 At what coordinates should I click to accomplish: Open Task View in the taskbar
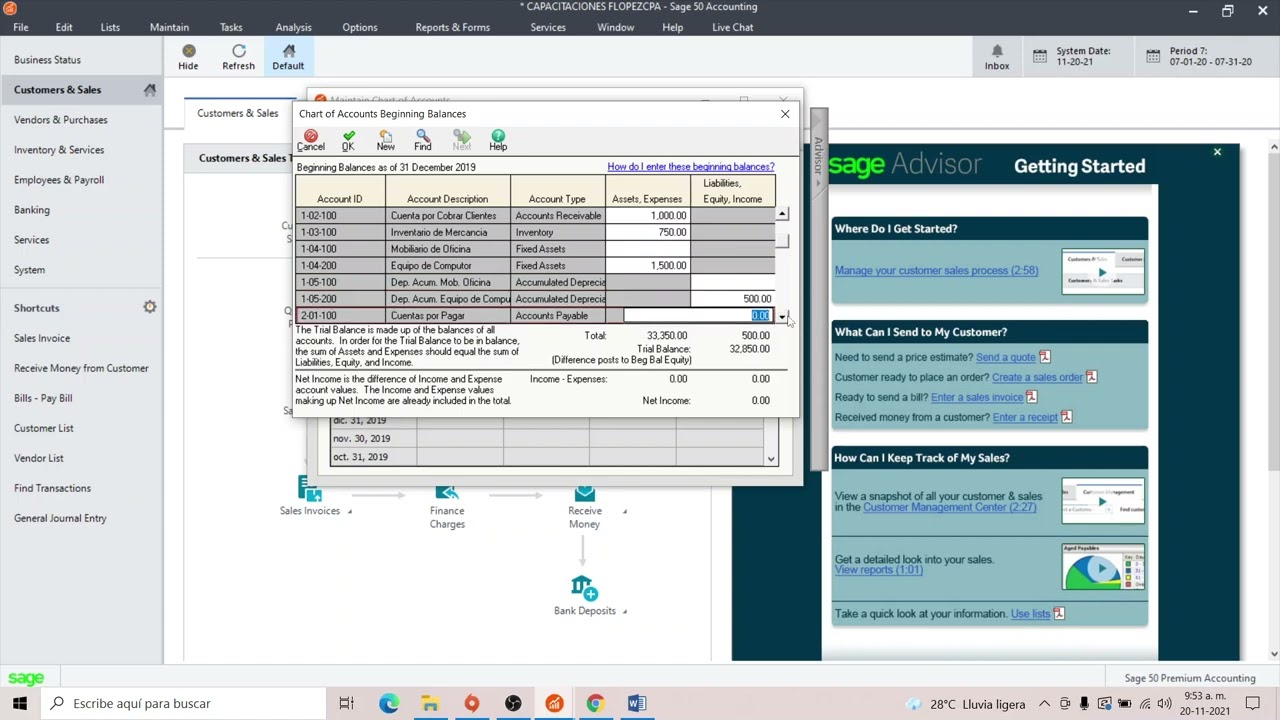click(x=346, y=703)
